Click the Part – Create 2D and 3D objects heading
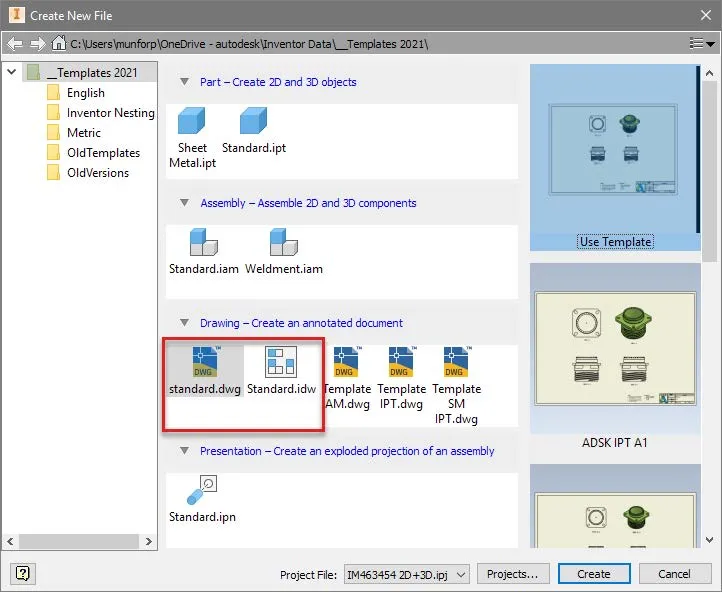 coord(278,82)
